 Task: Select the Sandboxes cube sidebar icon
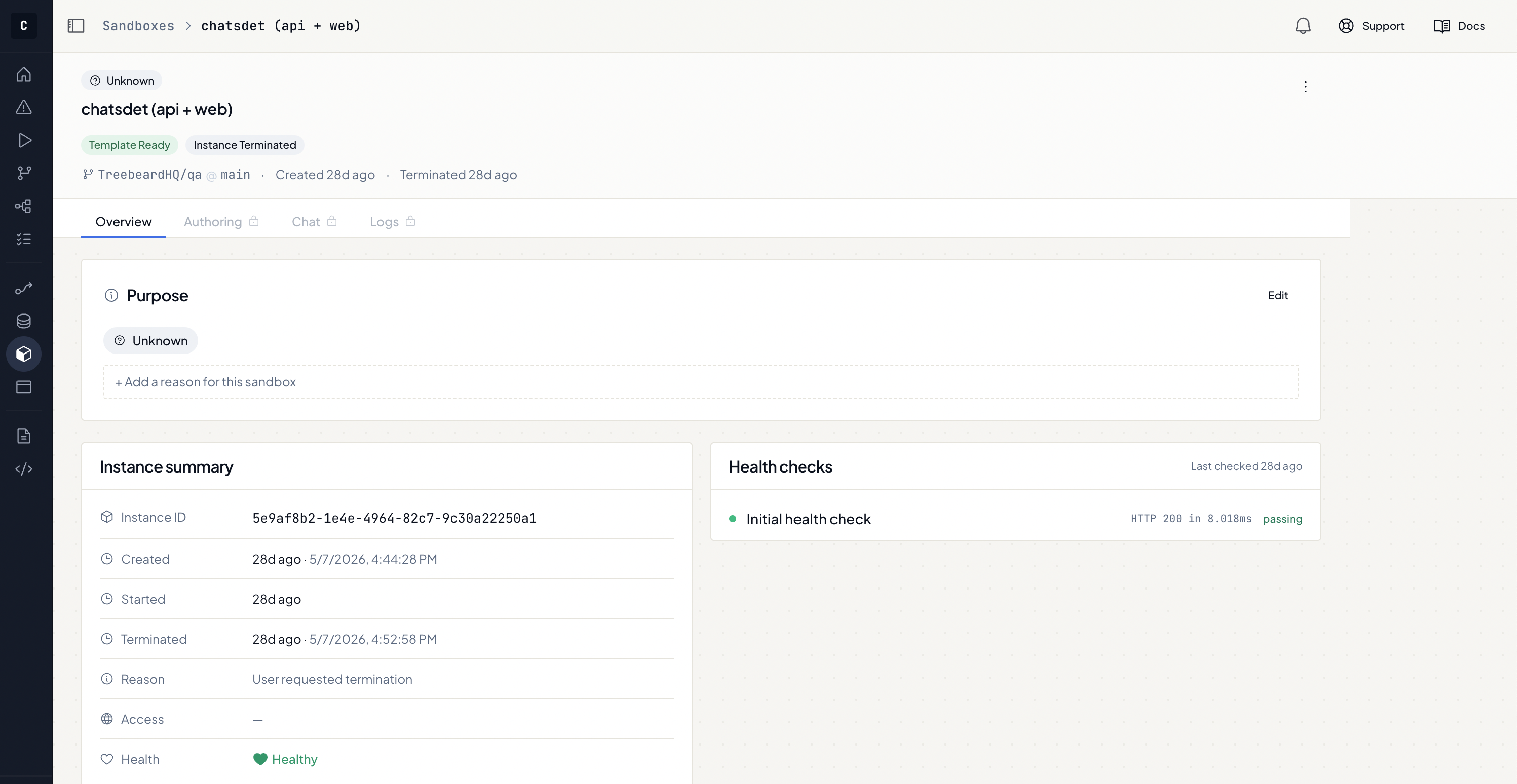coord(23,355)
